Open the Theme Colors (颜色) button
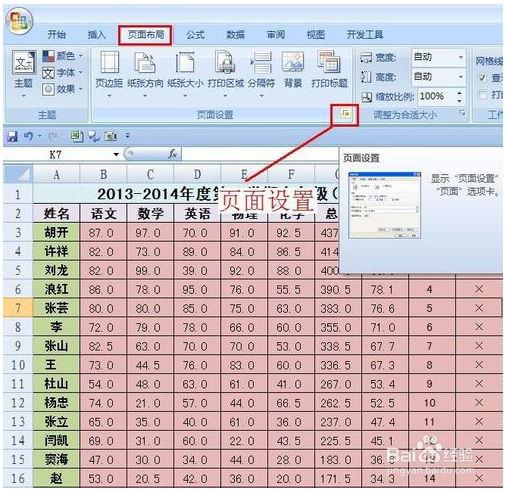506x491 pixels. click(x=63, y=56)
